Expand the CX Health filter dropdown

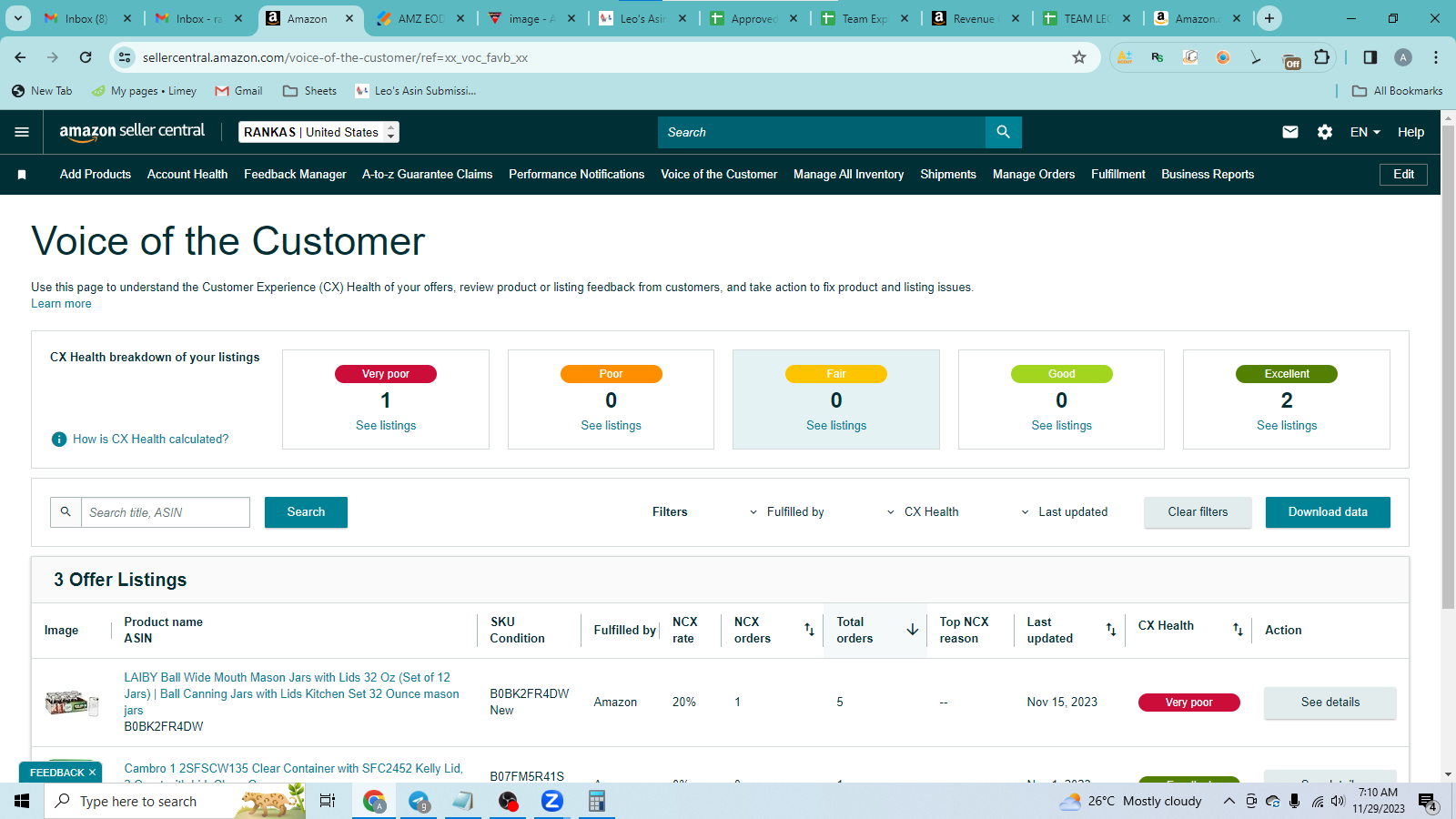923,512
